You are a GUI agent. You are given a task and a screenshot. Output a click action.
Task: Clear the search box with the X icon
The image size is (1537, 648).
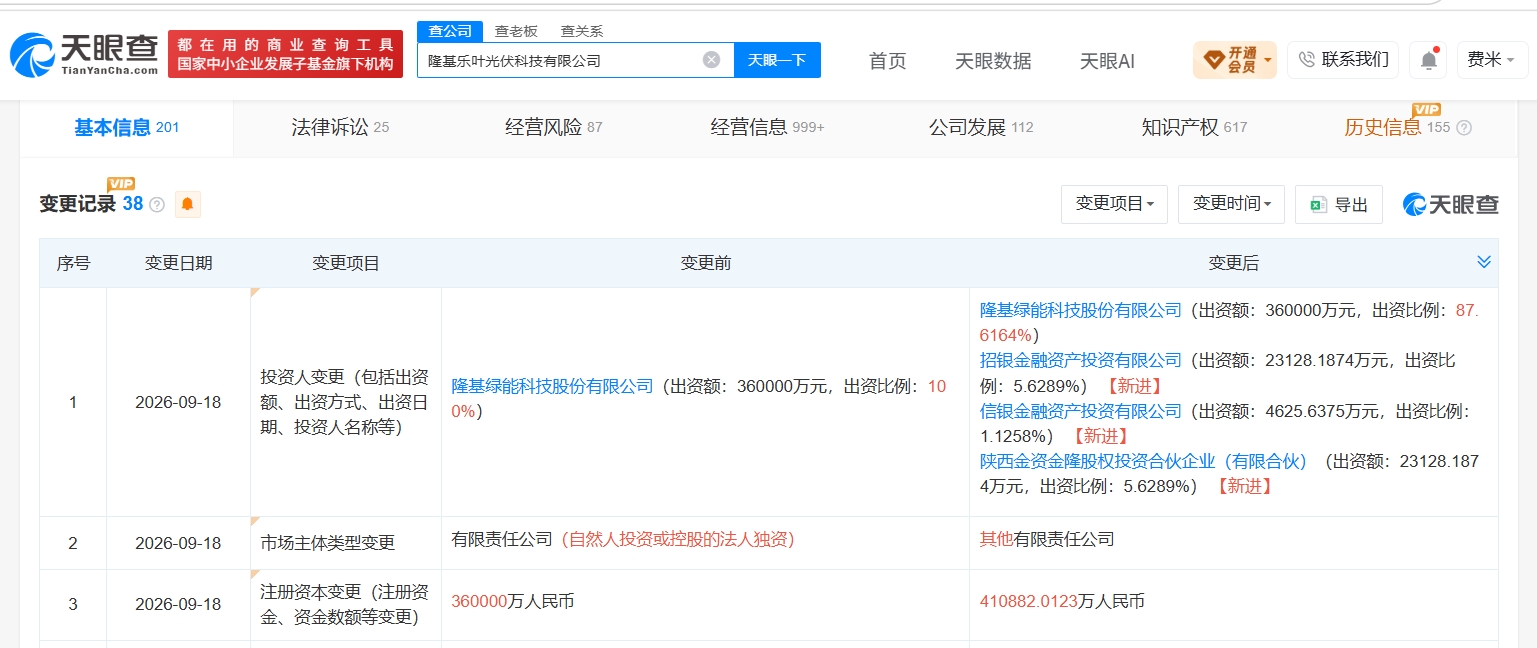[711, 60]
